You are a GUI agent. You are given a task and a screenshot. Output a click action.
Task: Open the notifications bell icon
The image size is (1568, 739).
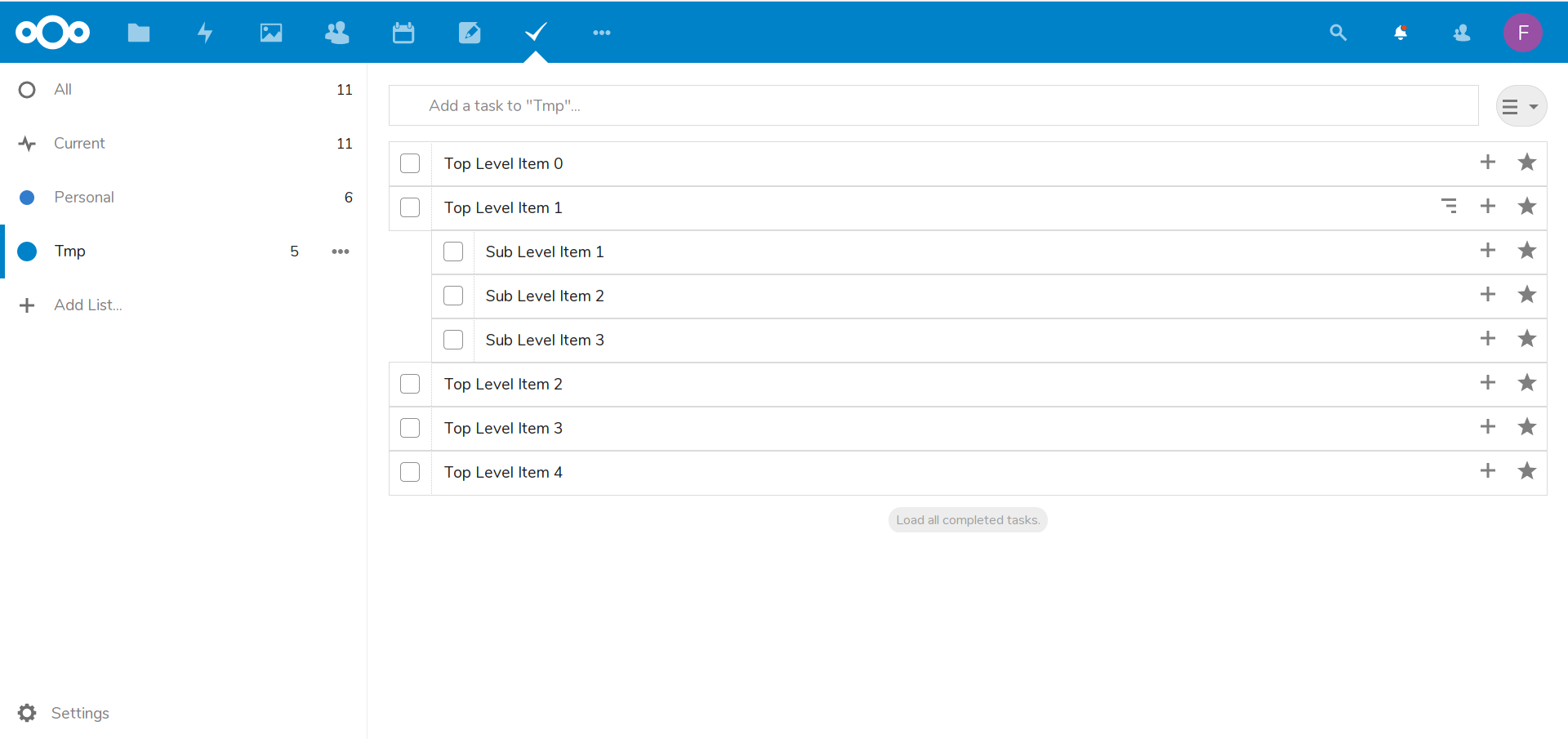point(1401,33)
